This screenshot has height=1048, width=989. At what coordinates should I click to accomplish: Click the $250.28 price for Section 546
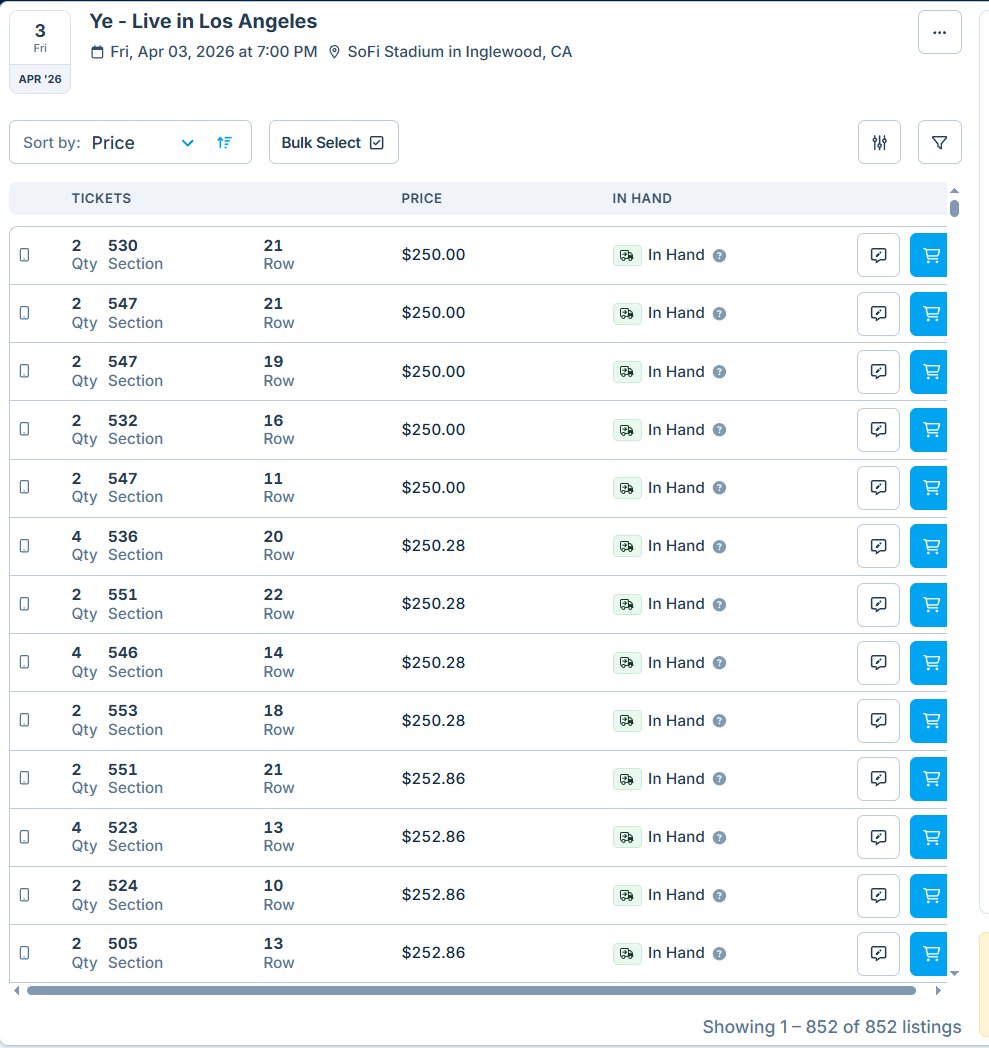(433, 662)
